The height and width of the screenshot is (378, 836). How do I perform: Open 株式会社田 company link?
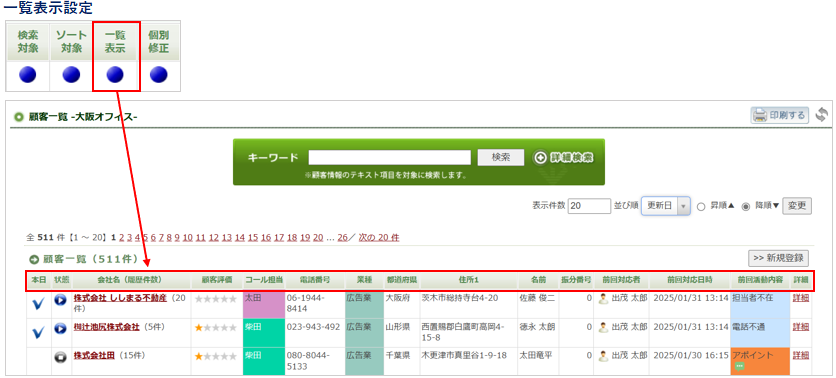tap(94, 355)
